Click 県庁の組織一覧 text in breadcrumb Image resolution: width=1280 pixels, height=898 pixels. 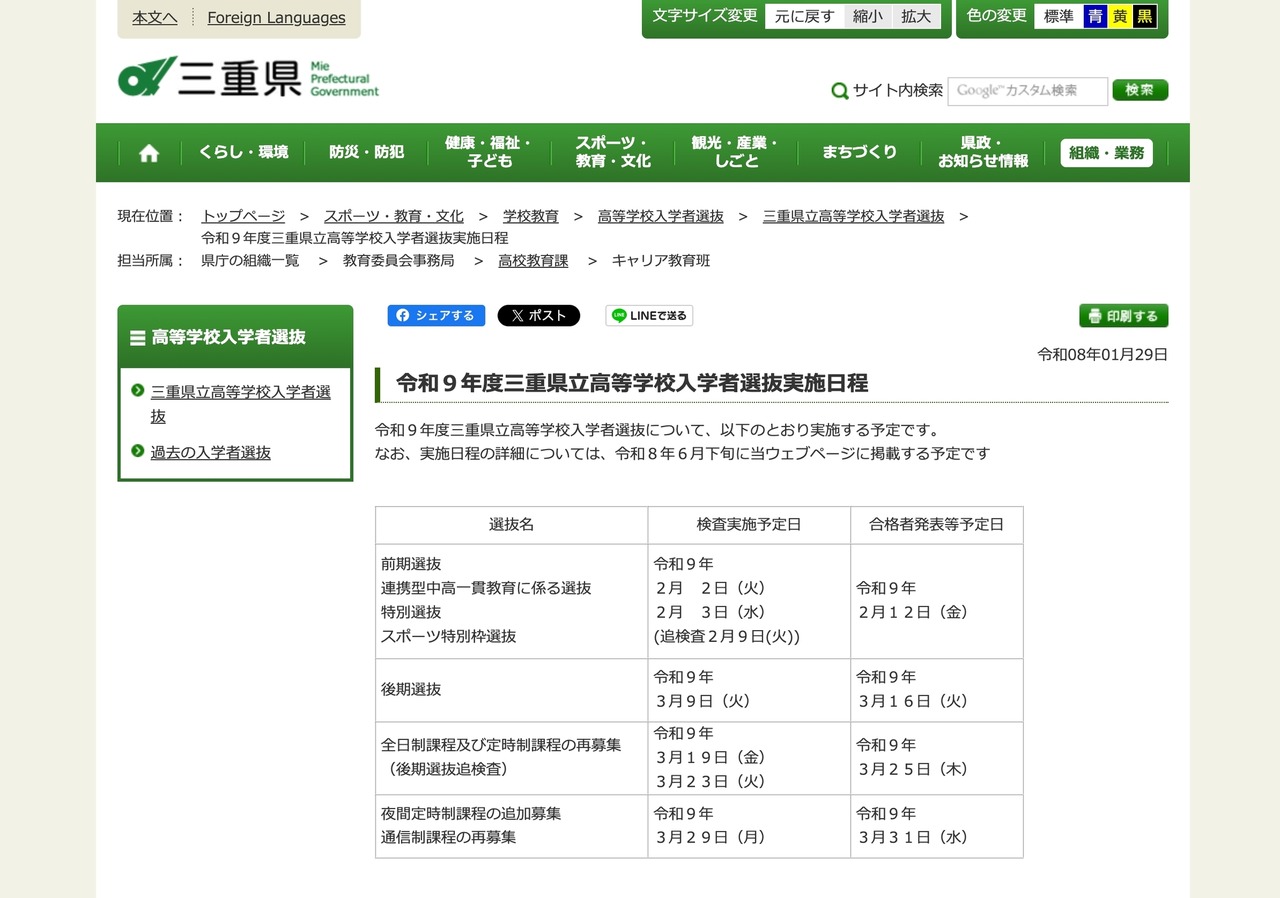(x=250, y=261)
